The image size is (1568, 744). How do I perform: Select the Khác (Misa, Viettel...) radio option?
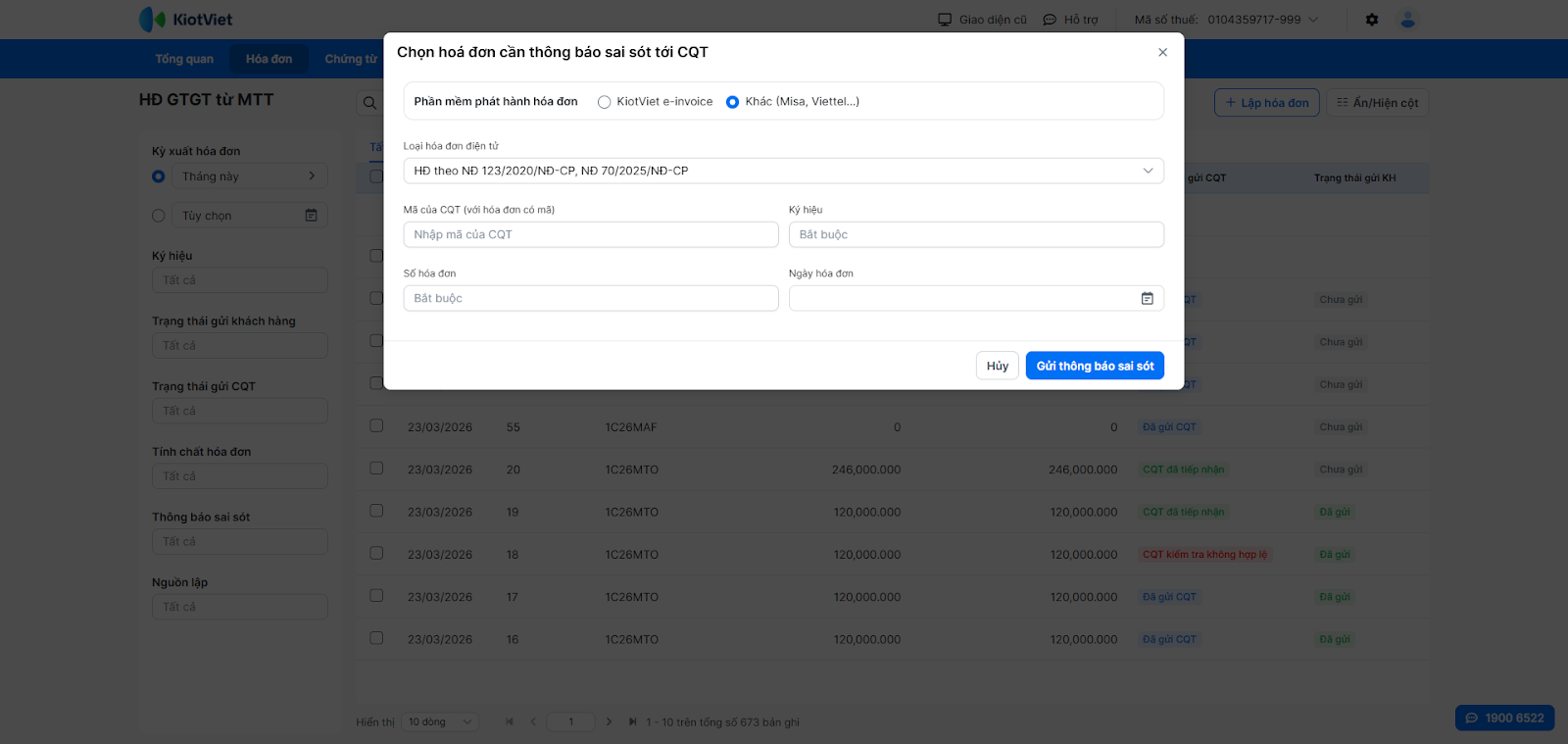coord(732,102)
